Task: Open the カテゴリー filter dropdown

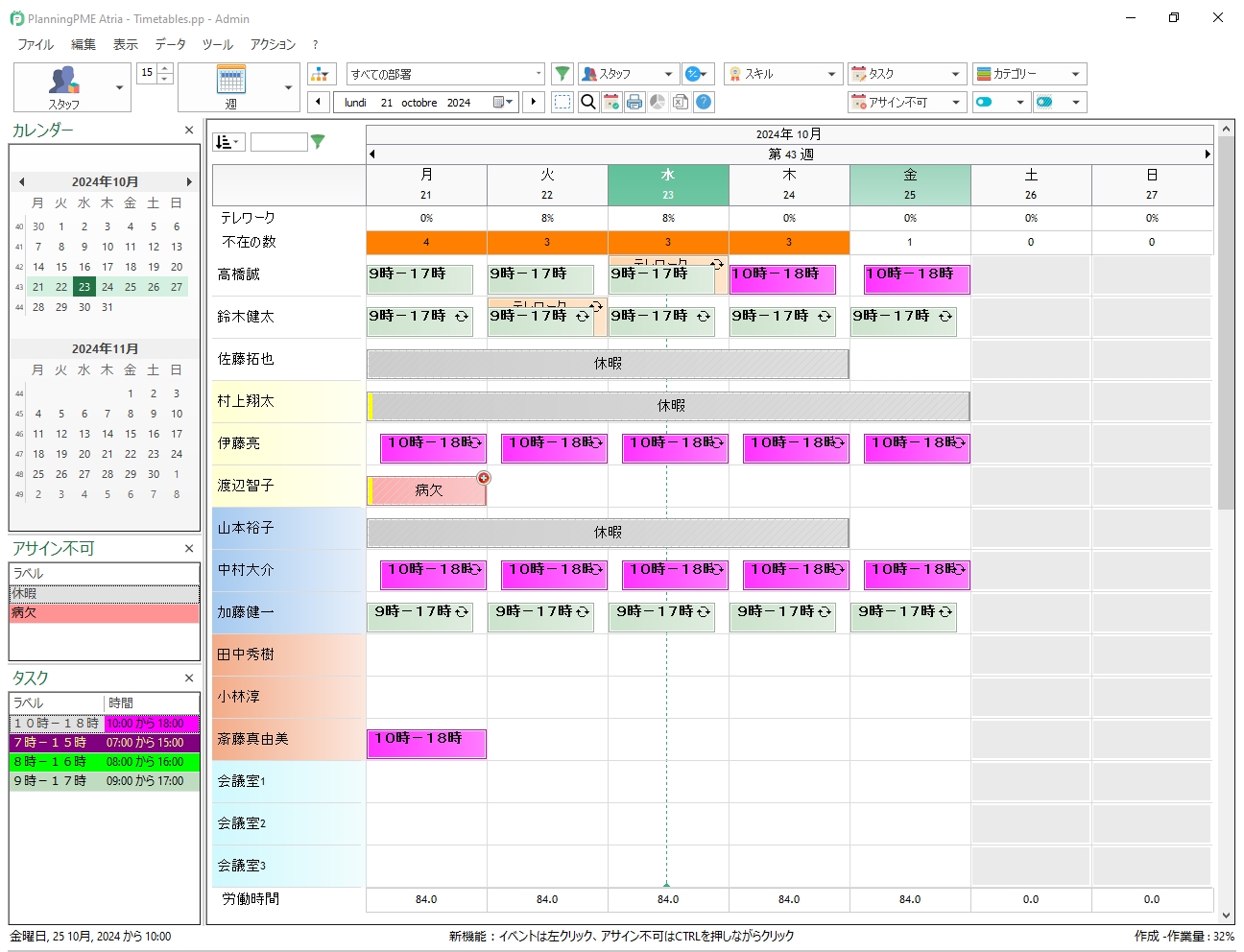Action: [x=1029, y=74]
